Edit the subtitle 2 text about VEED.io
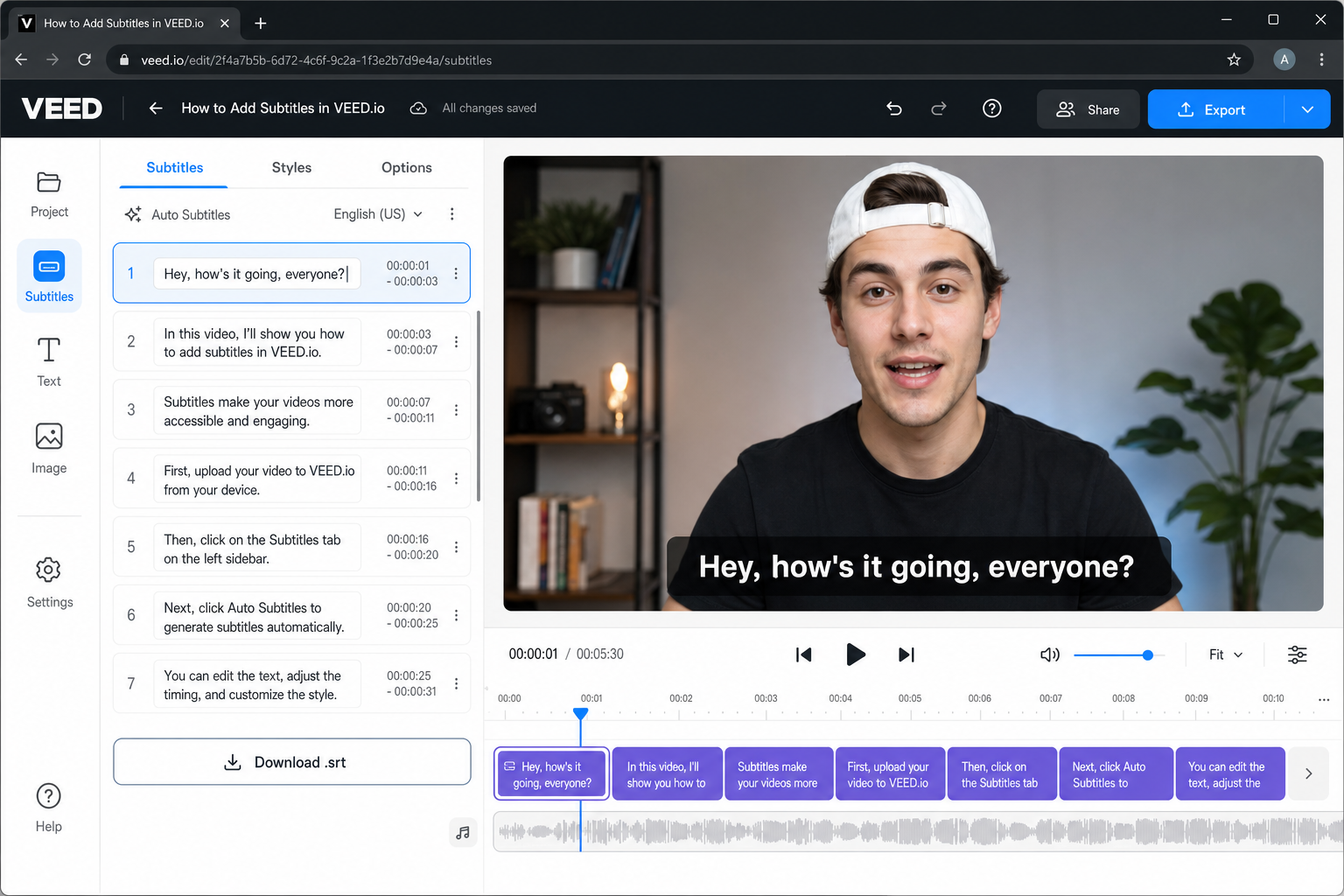 click(256, 342)
